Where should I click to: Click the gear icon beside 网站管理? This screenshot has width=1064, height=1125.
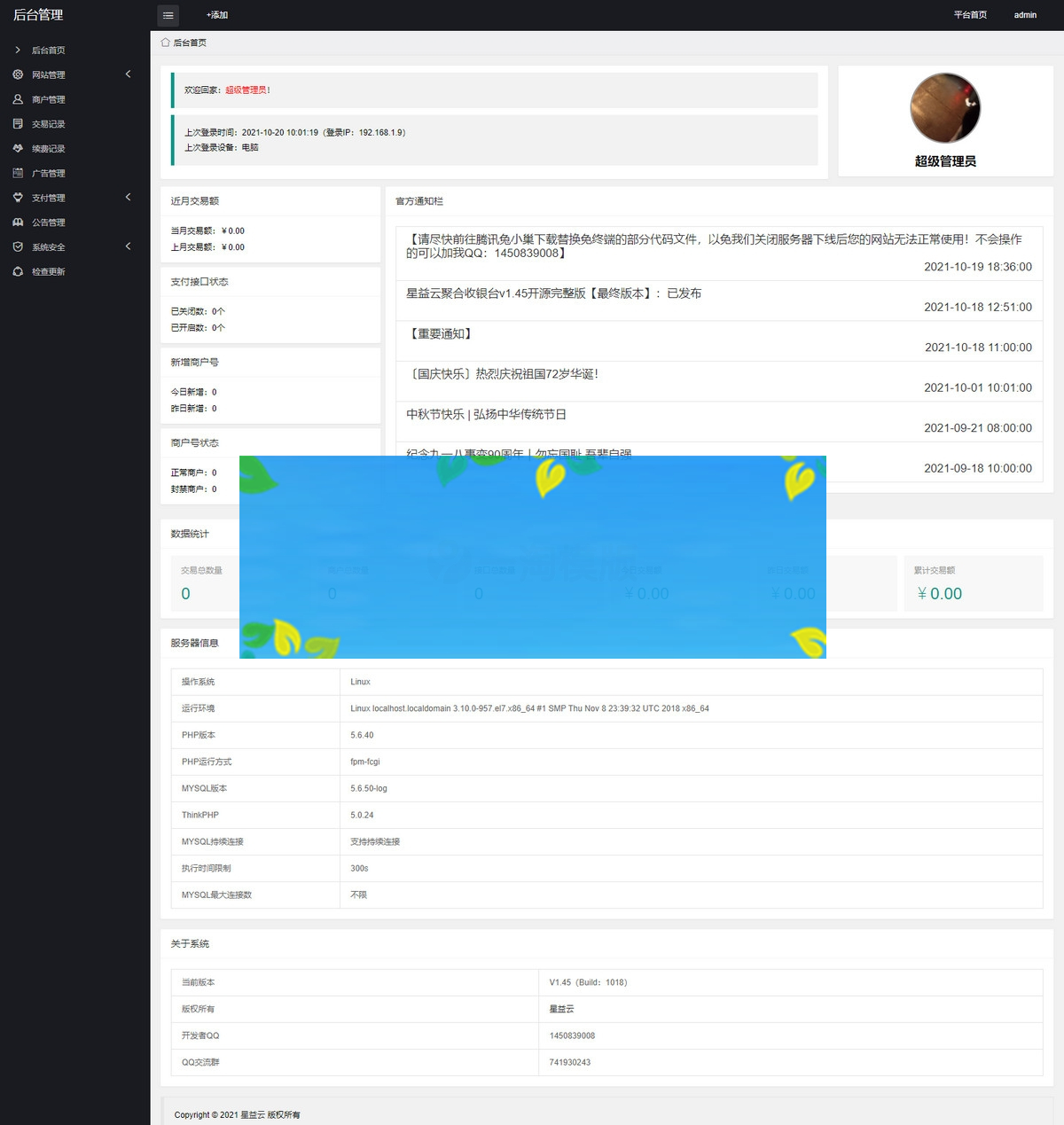pos(17,74)
